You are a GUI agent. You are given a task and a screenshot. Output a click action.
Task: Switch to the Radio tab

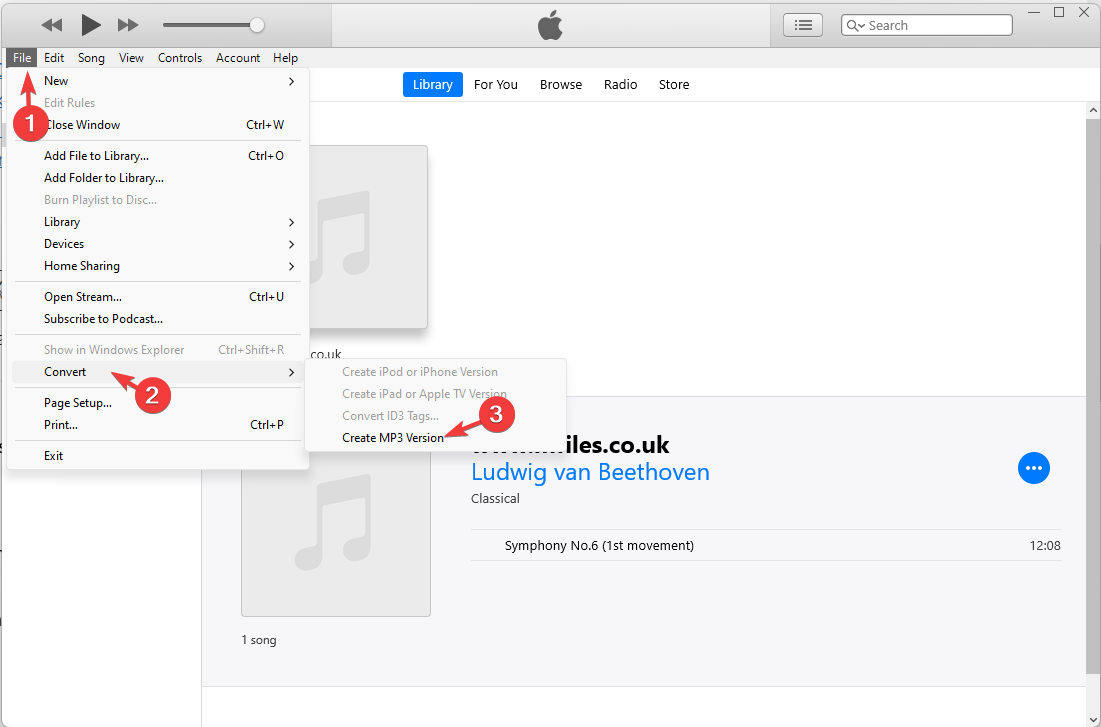(x=621, y=84)
